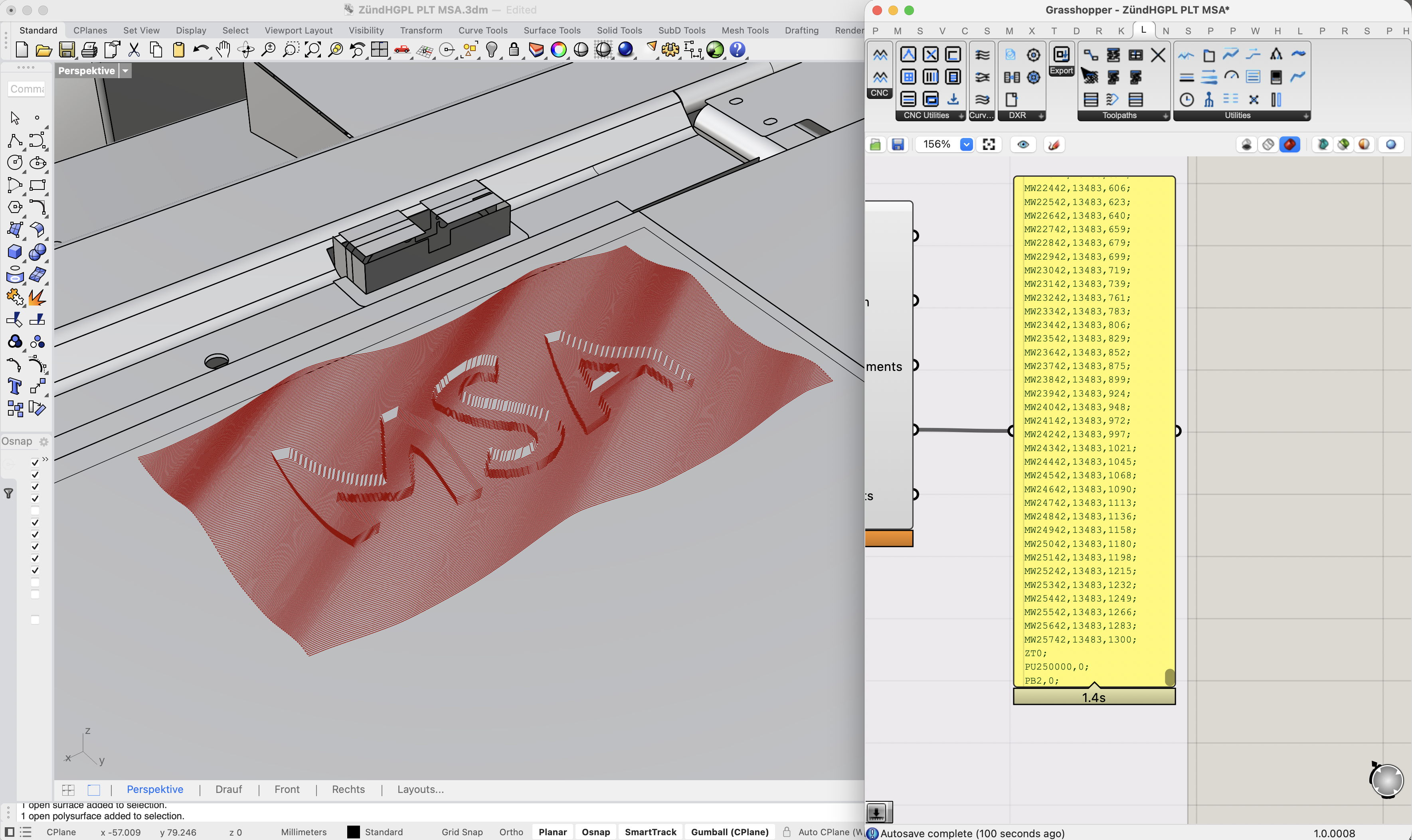The height and width of the screenshot is (840, 1412).
Task: Click Grasshopper zoom extents frame icon
Action: (x=989, y=145)
